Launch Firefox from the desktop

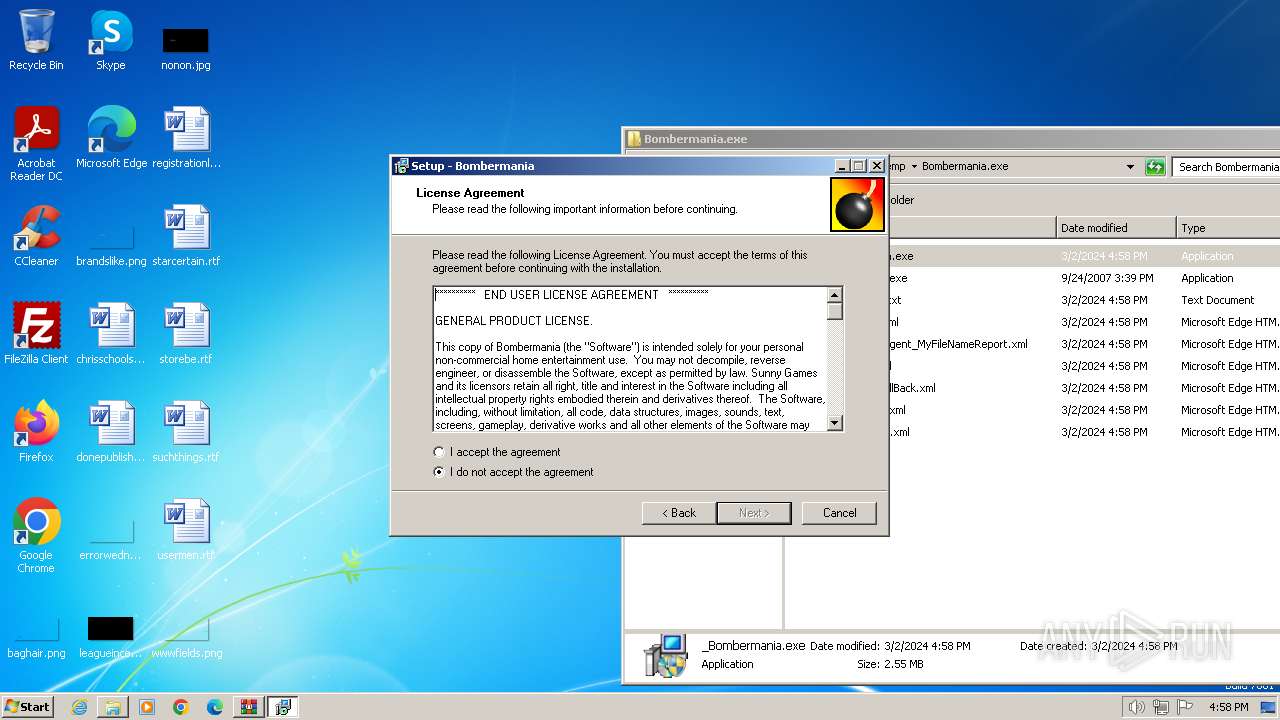(x=36, y=432)
